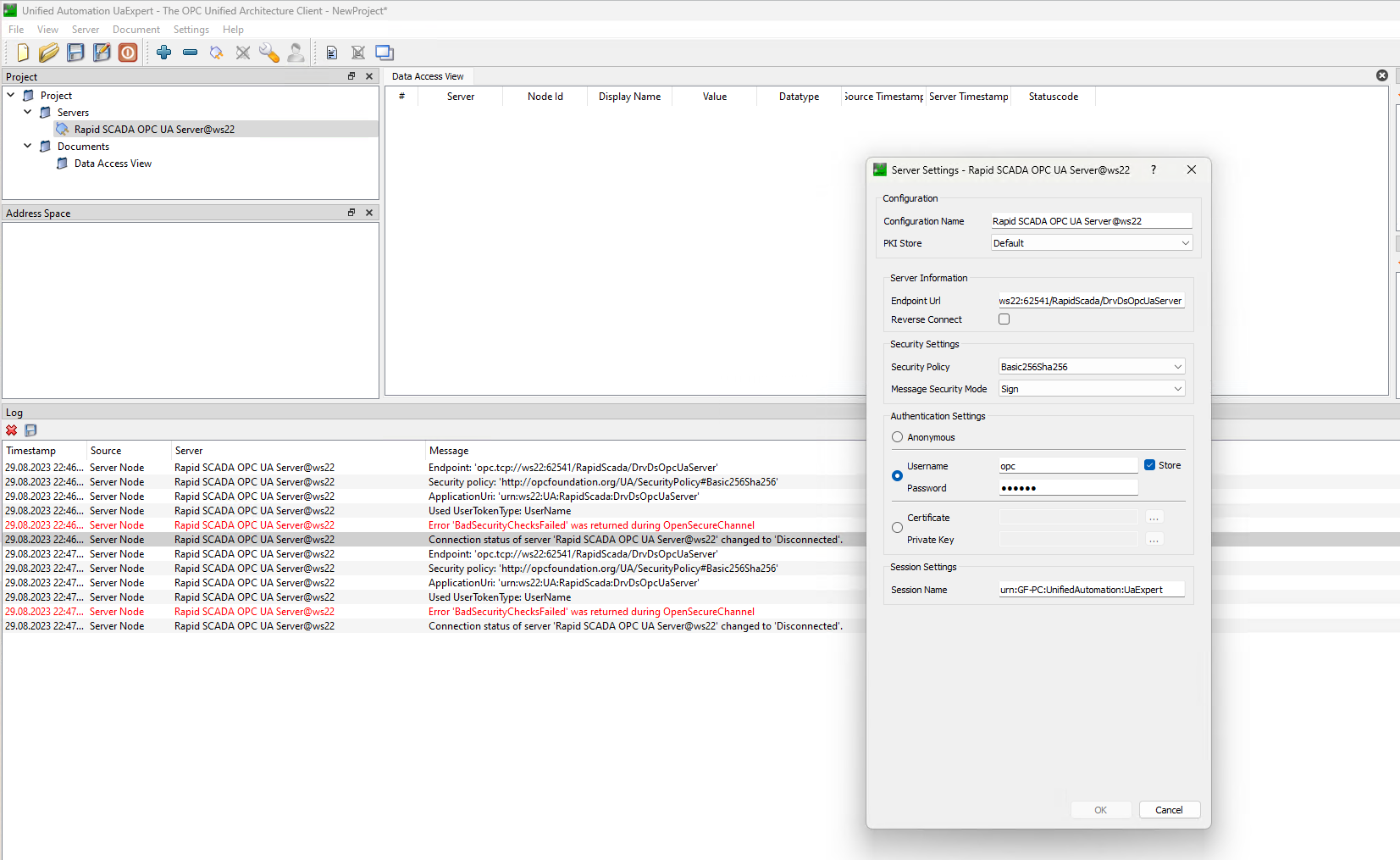
Task: Click the help question mark in Server Settings
Action: [1154, 169]
